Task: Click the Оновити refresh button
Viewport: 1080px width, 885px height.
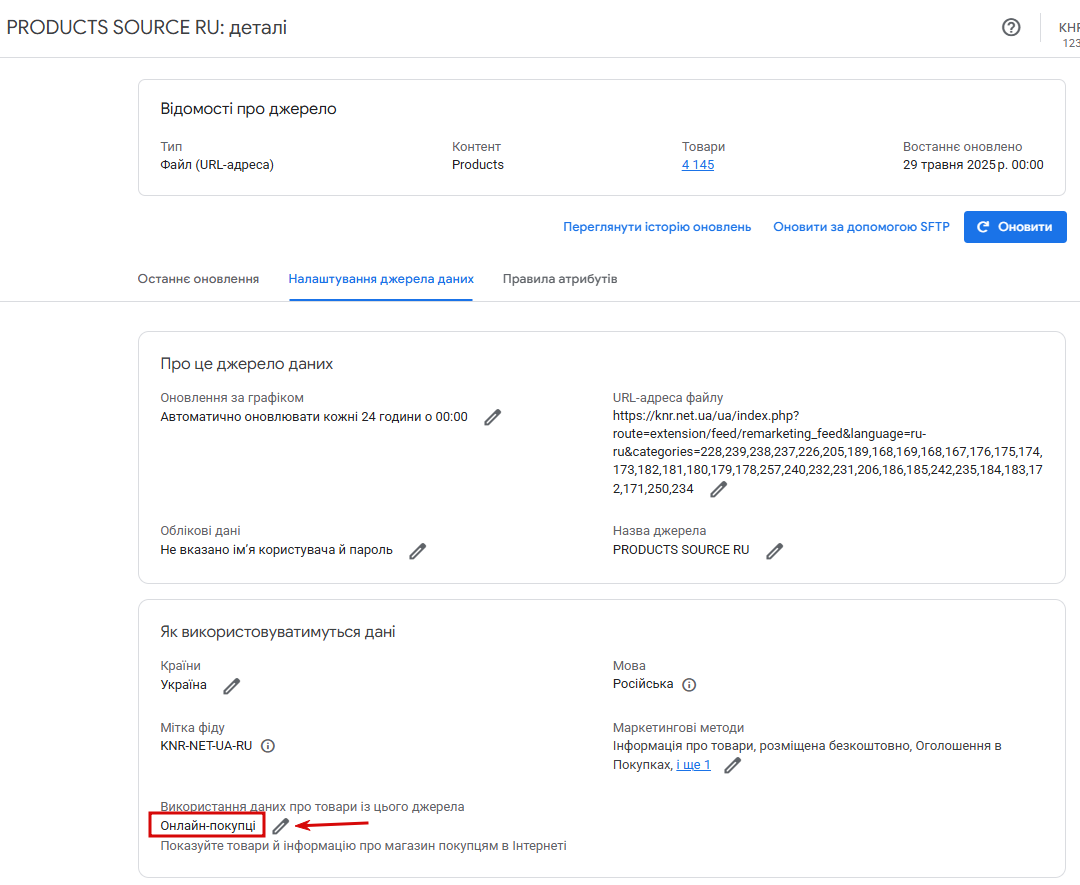Action: tap(1015, 227)
